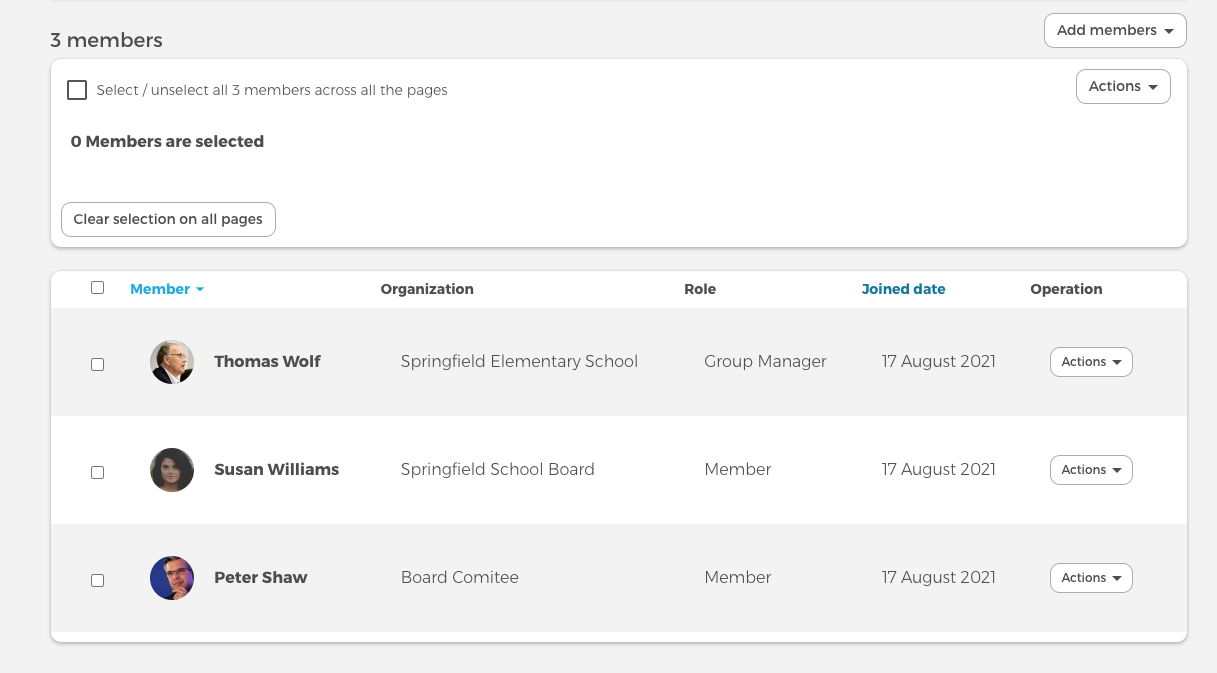Click Thomas Wolf's avatar photo
The width and height of the screenshot is (1217, 673).
click(172, 362)
